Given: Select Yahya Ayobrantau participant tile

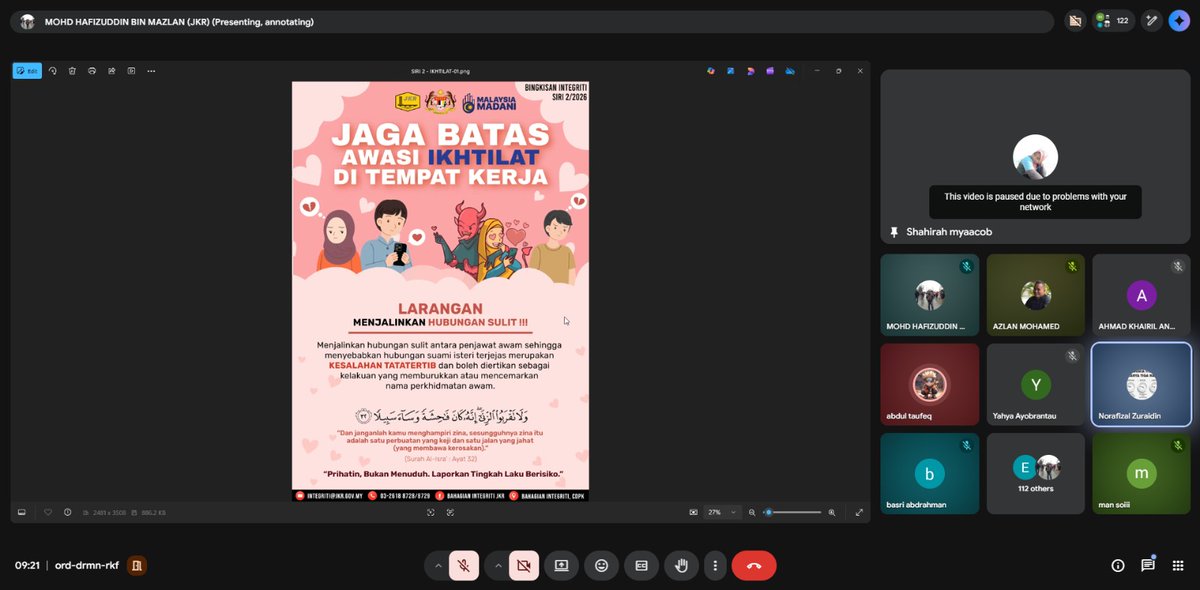Looking at the screenshot, I should click(x=1035, y=384).
